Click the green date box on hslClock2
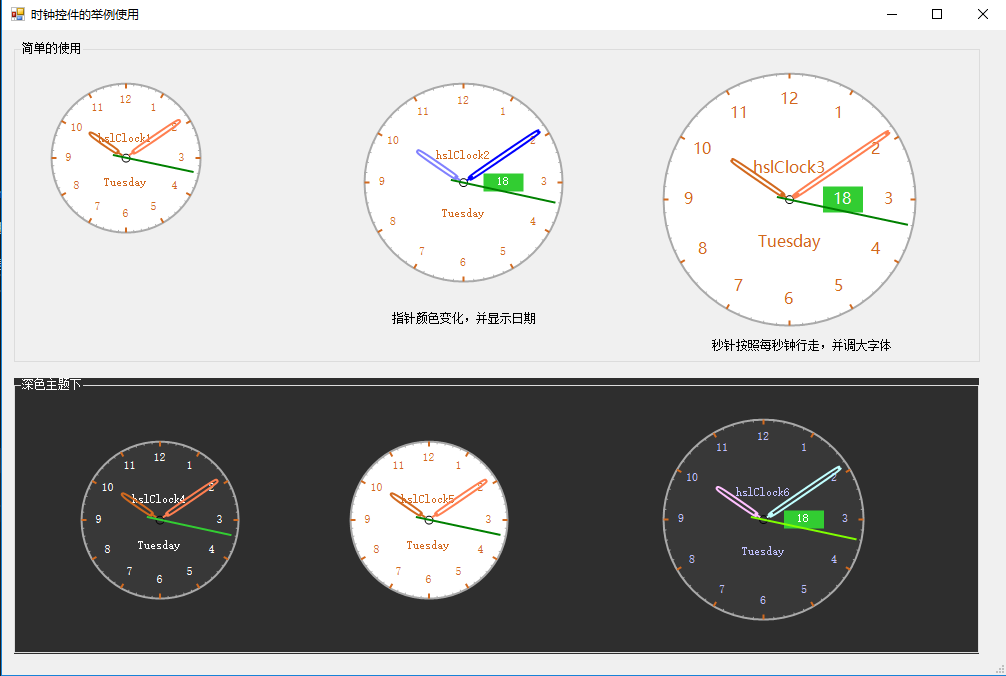Screen dimensions: 1006x676 (x=503, y=182)
